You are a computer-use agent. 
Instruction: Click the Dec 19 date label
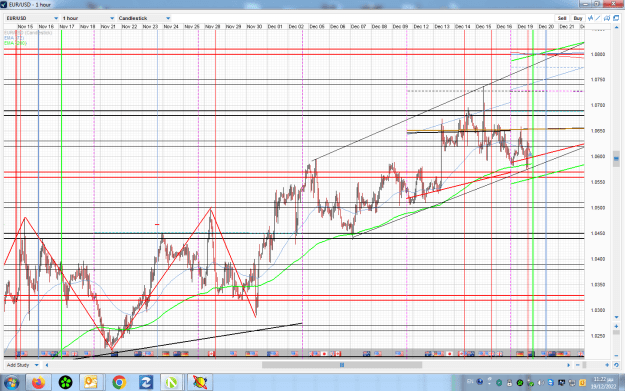click(x=525, y=26)
